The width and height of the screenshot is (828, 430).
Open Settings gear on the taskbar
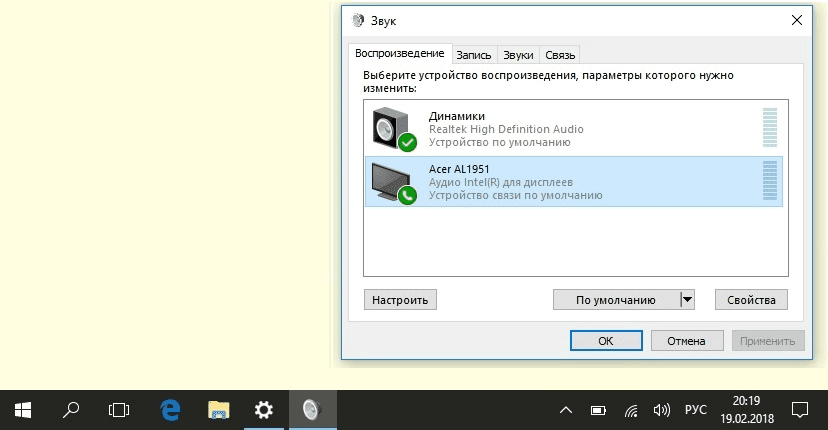pyautogui.click(x=264, y=409)
